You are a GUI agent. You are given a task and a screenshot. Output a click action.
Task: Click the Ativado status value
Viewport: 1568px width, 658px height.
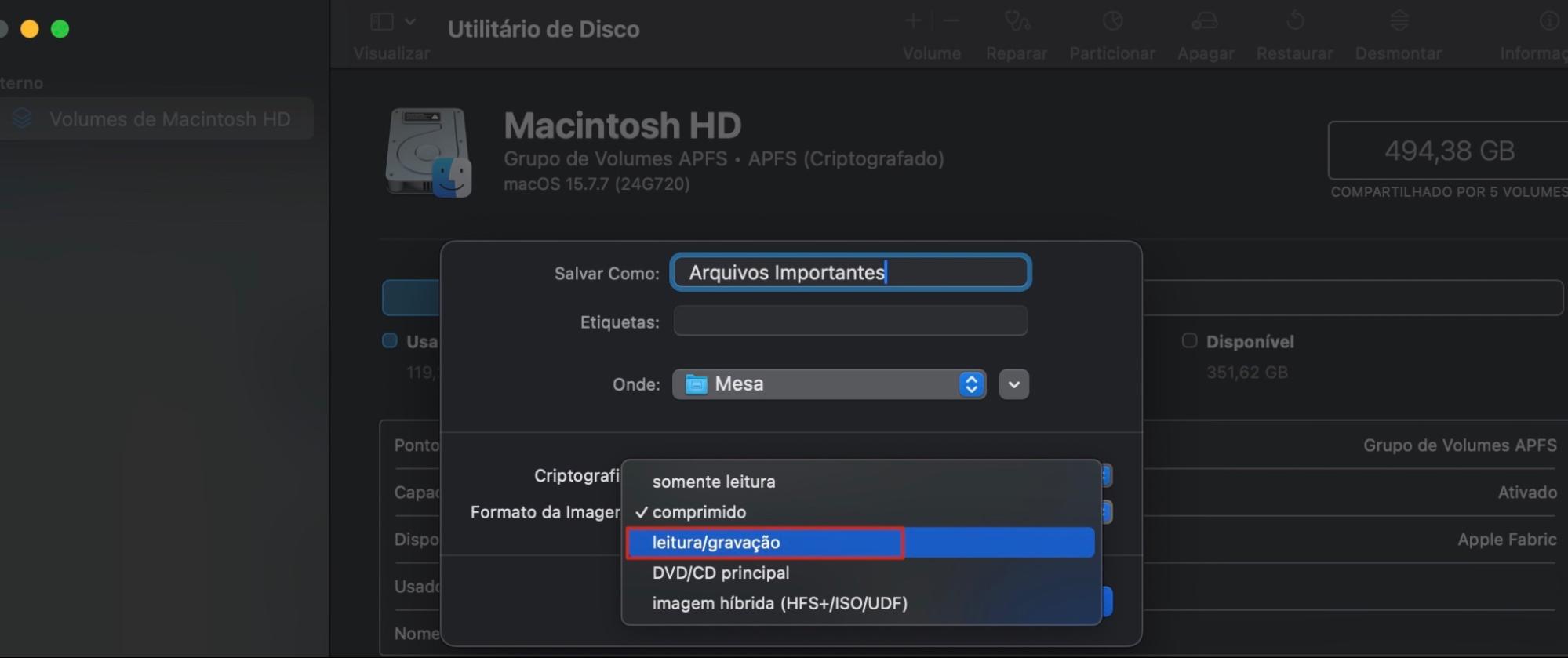coord(1527,493)
